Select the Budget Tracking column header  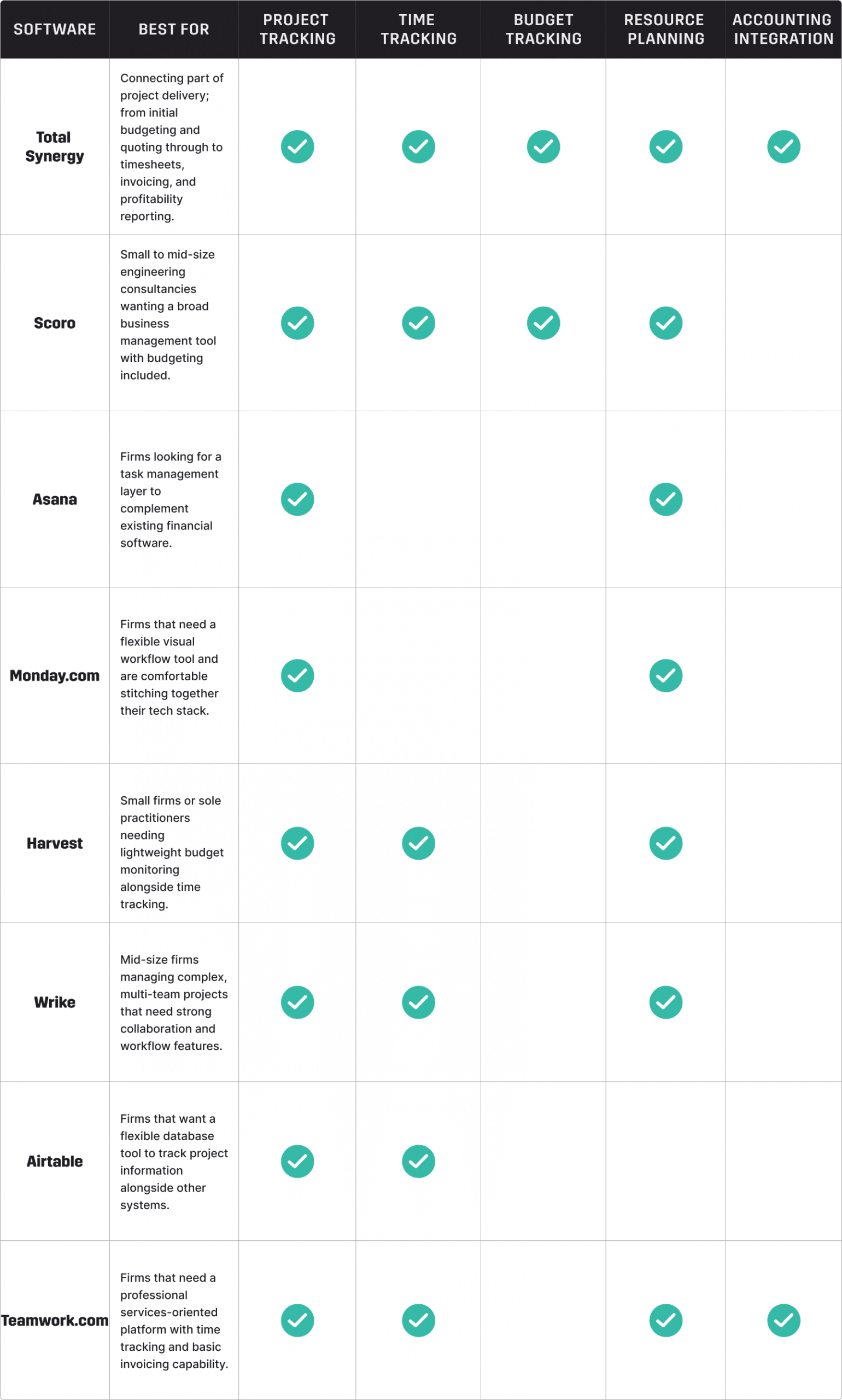point(543,29)
